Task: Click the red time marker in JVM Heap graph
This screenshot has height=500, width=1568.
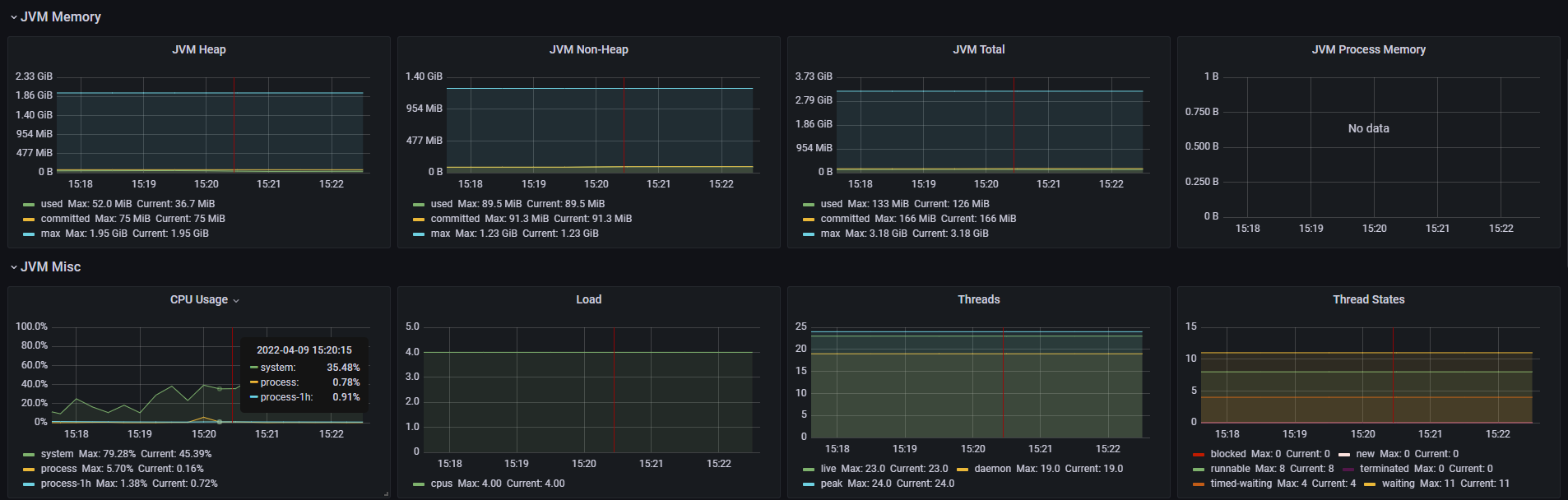Action: tap(234, 125)
